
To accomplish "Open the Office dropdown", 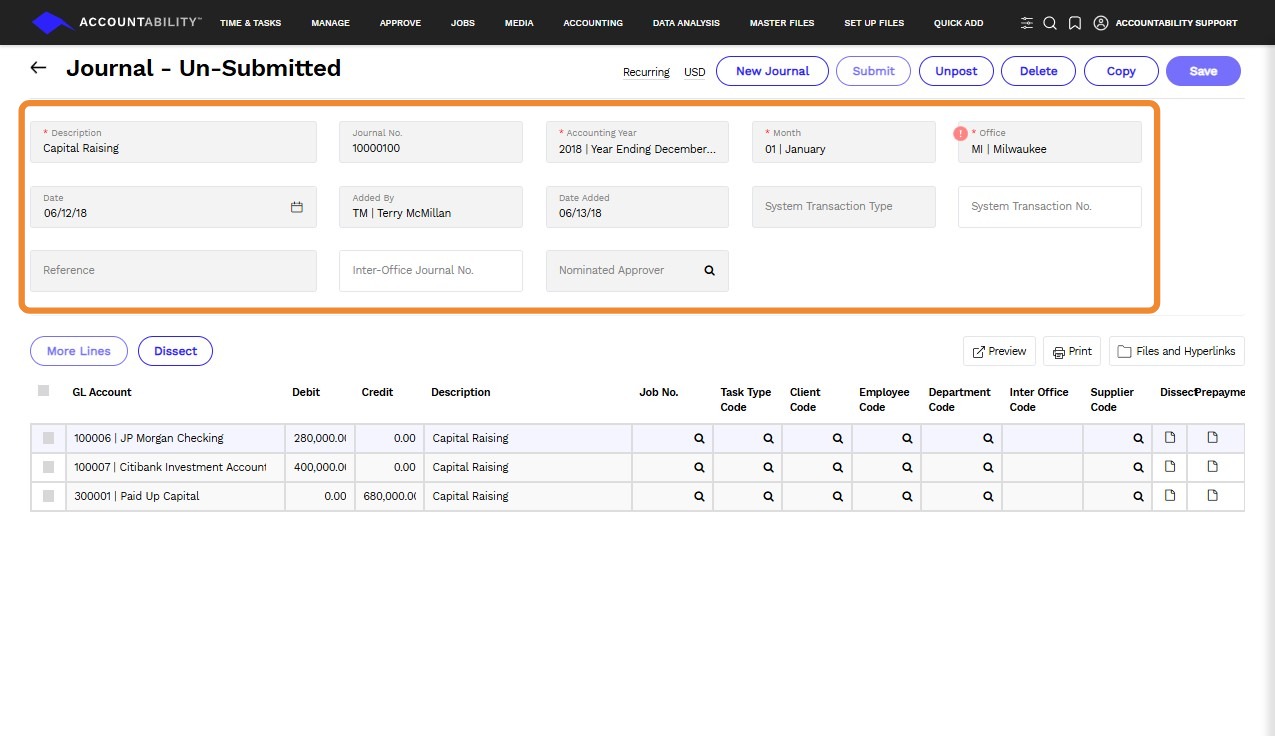I will (x=1050, y=142).
